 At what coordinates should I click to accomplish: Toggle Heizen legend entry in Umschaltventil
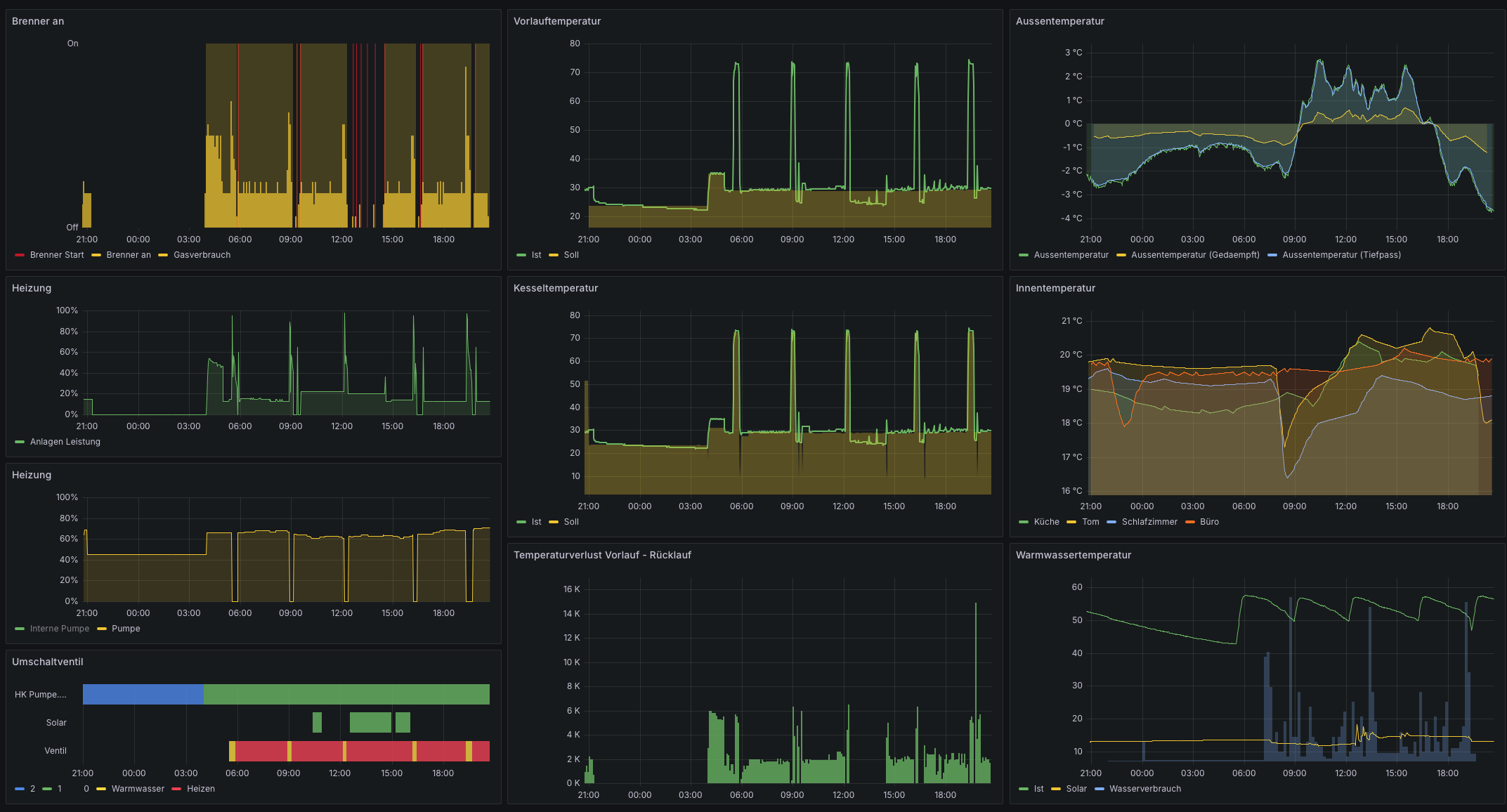pos(201,789)
